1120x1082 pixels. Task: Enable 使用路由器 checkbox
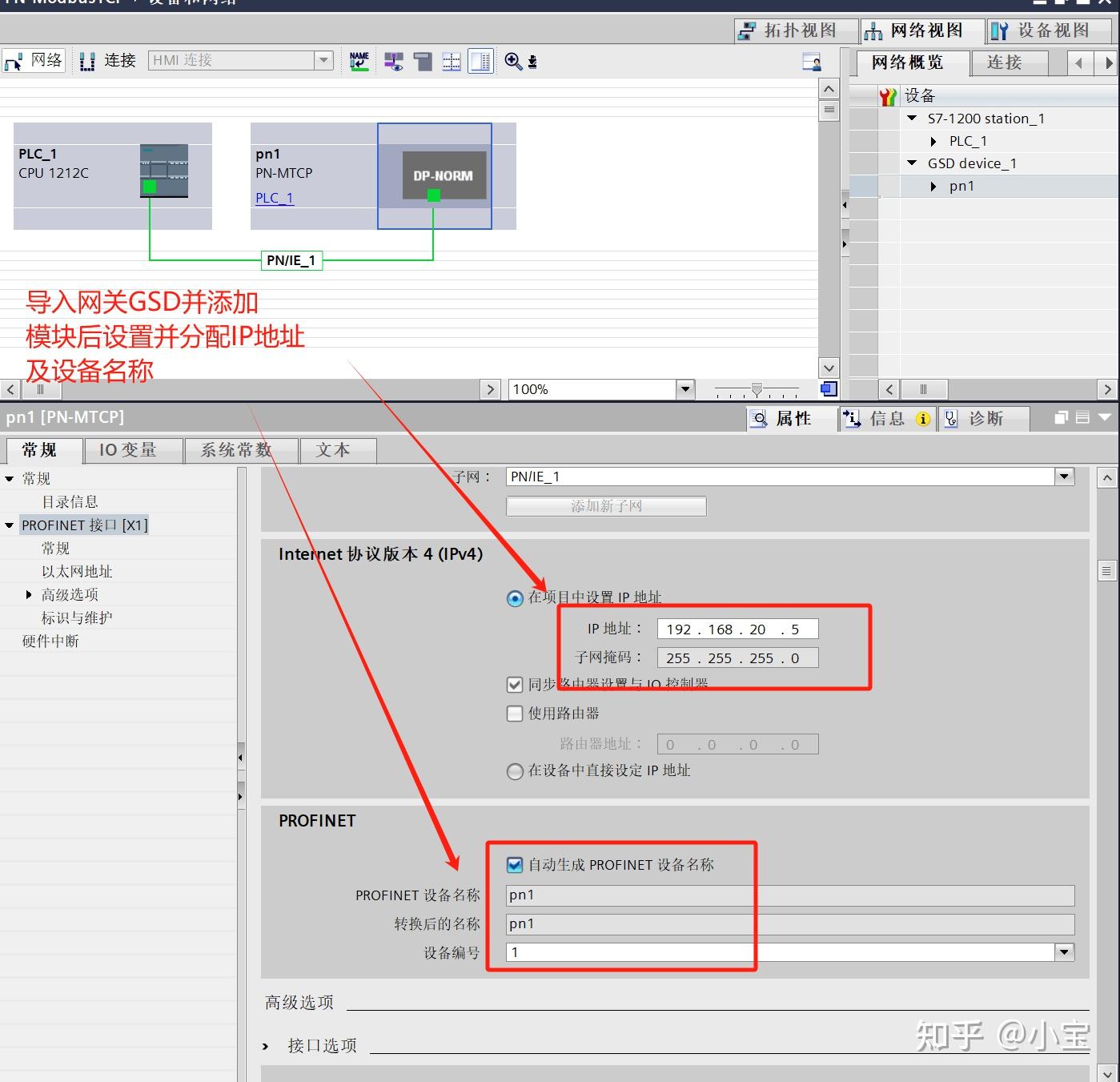coord(515,713)
